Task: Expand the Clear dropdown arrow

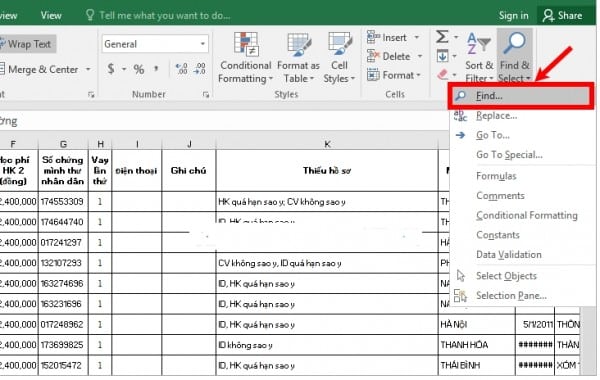Action: coord(455,74)
